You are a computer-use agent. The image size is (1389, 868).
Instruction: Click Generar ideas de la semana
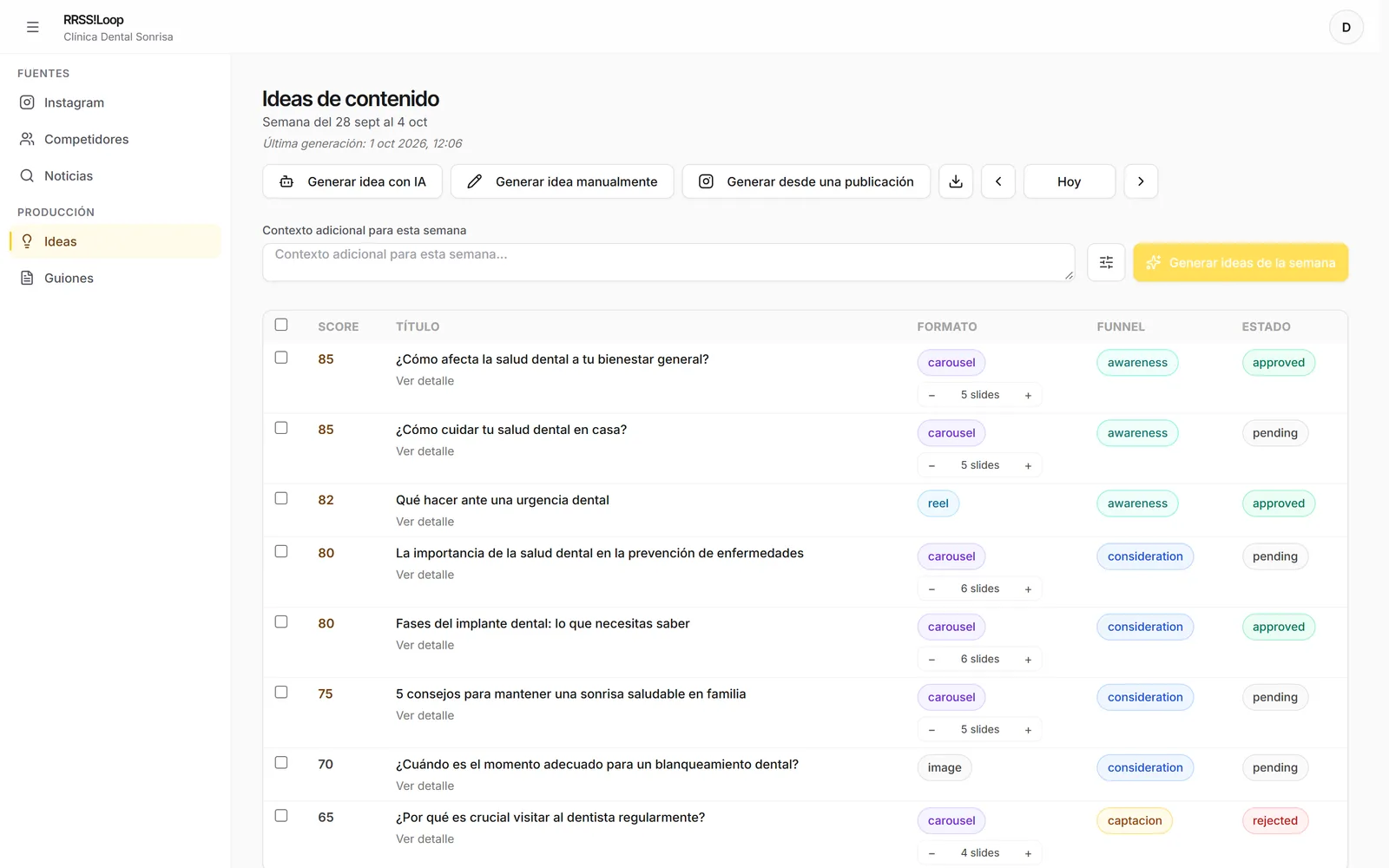[1241, 262]
